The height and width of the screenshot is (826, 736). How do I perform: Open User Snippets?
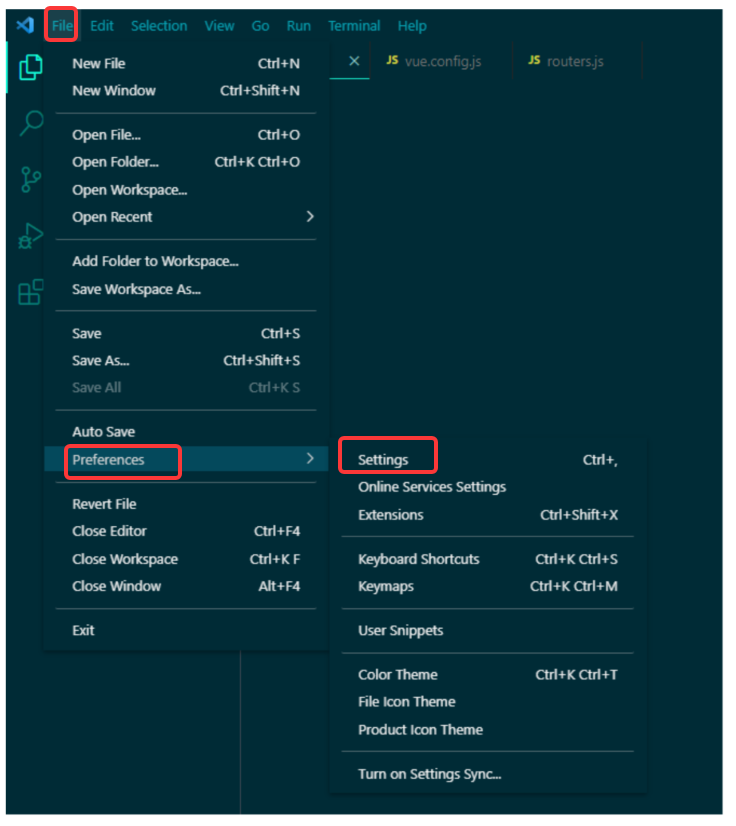point(399,630)
